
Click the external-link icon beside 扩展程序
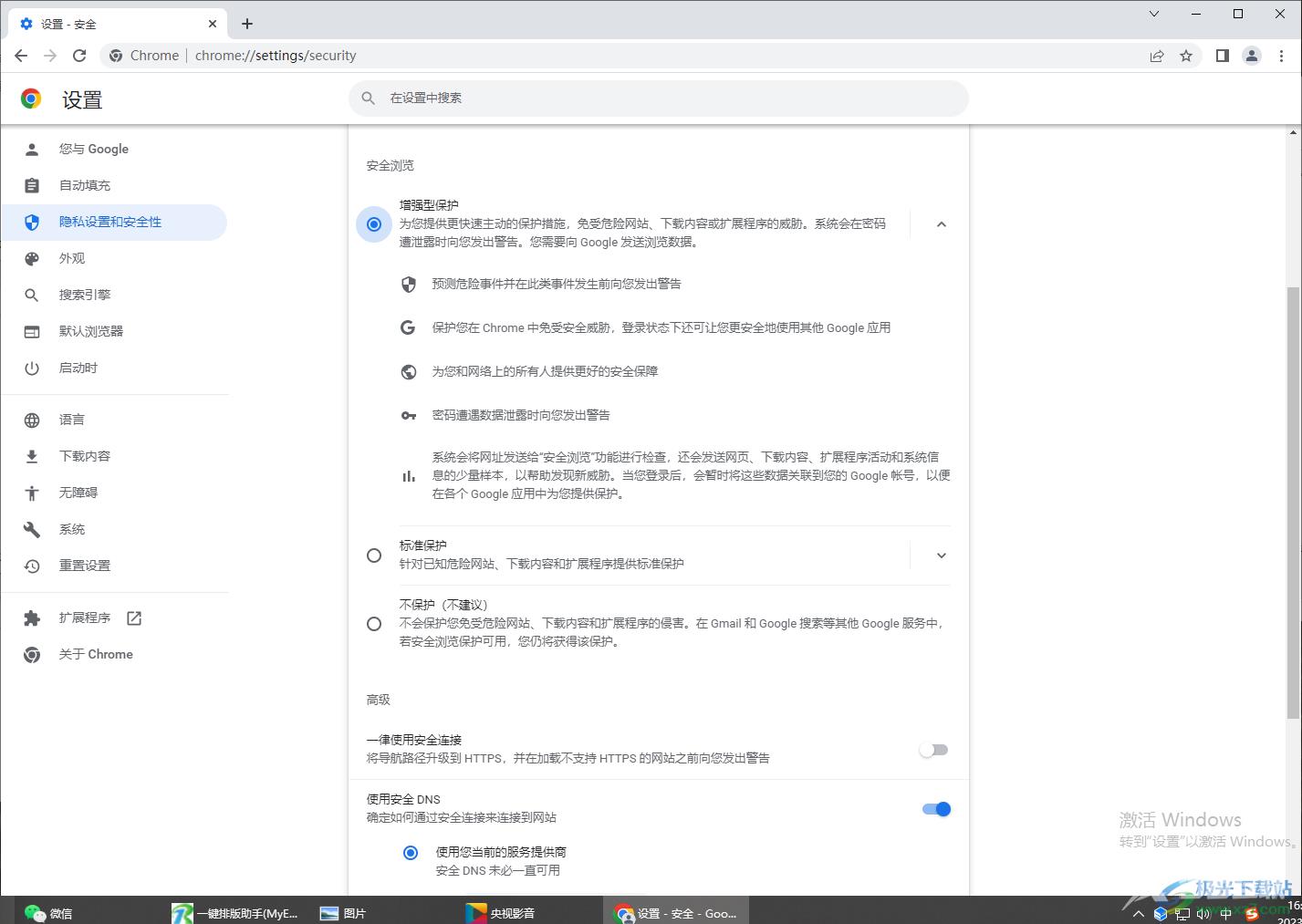coord(134,618)
